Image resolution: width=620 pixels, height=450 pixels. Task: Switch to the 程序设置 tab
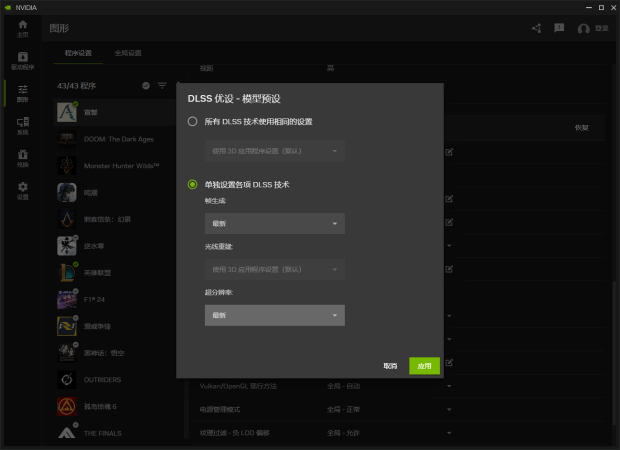pyautogui.click(x=78, y=53)
